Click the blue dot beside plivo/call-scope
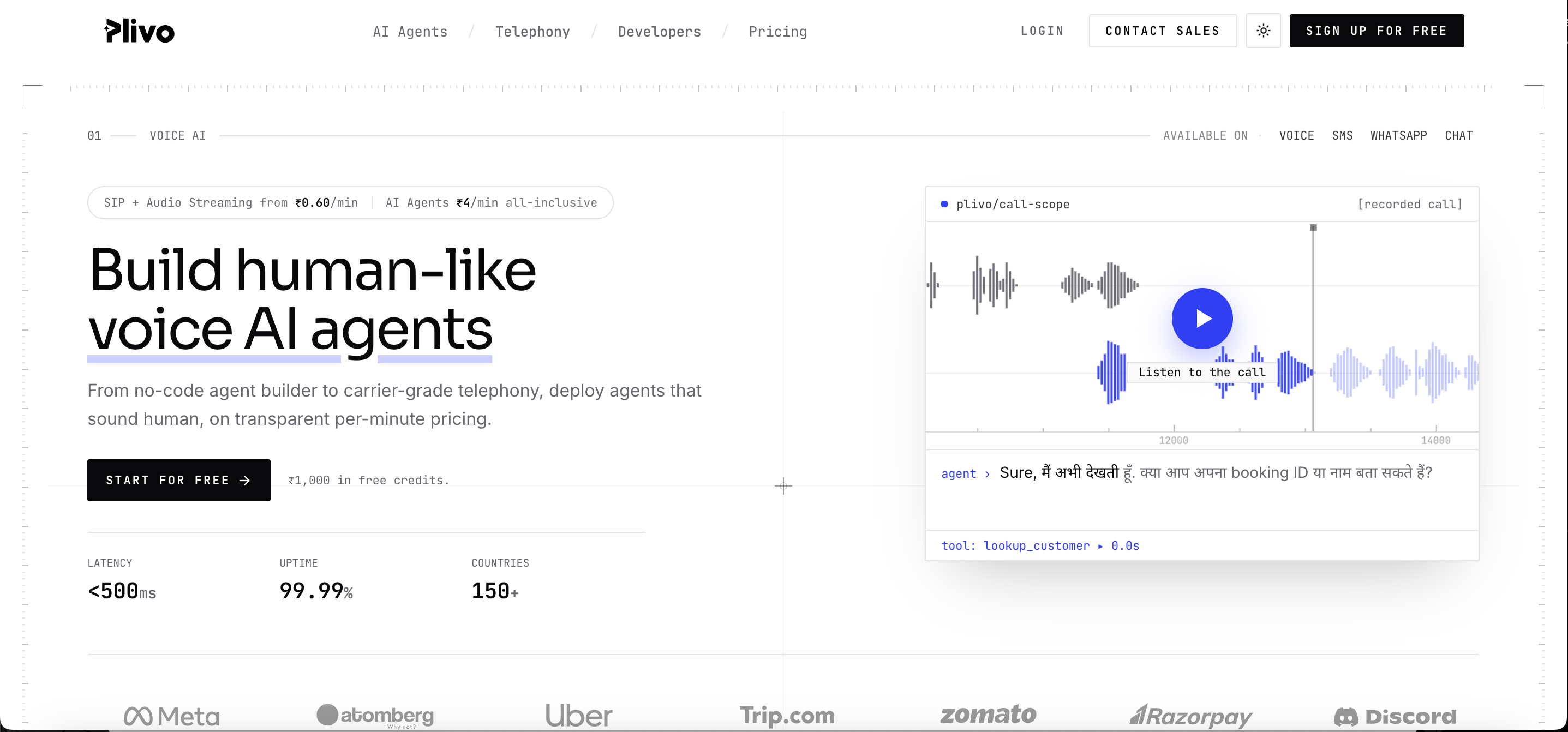The image size is (1568, 732). click(x=944, y=204)
